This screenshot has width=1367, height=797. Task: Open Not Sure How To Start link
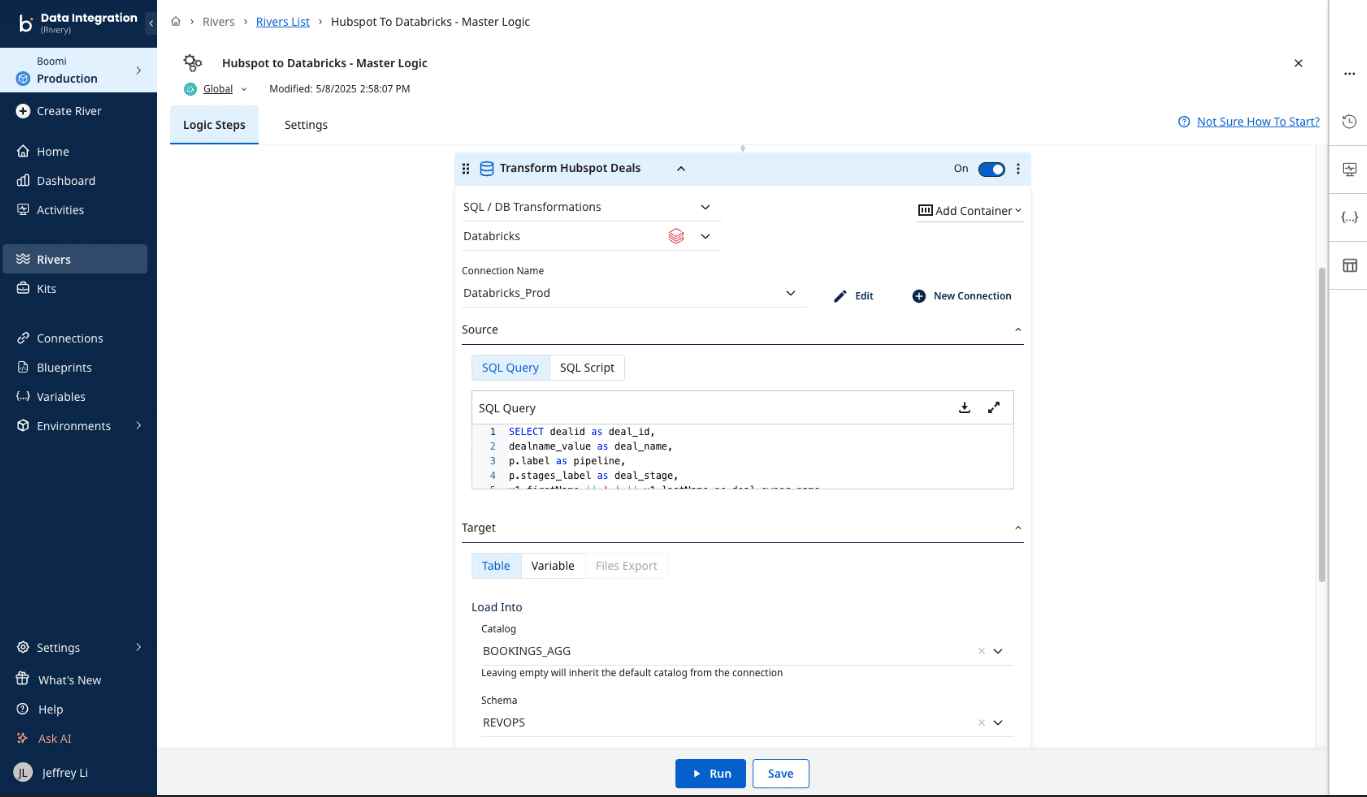(x=1258, y=122)
